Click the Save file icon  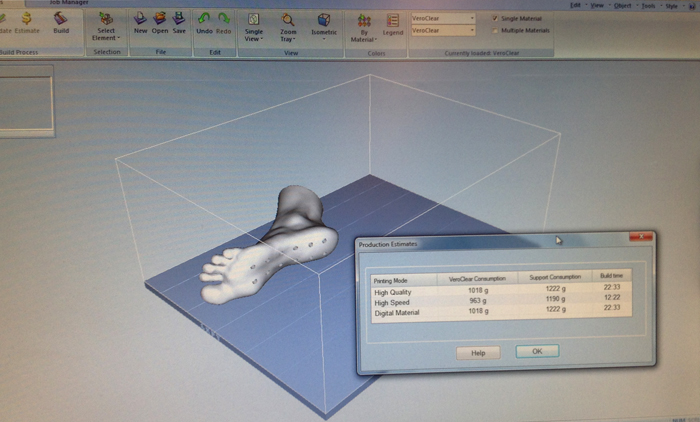coord(179,18)
